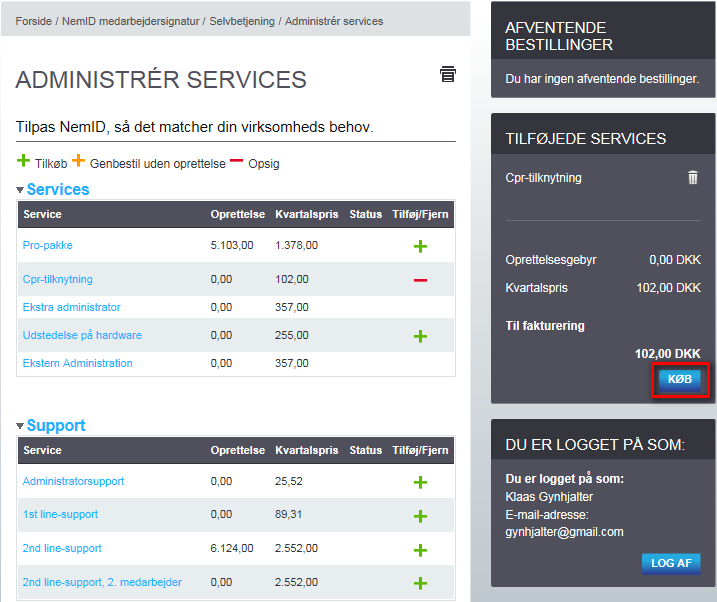Open the Udstedelse på hardware link
Screen dimensions: 717x602
click(82, 335)
